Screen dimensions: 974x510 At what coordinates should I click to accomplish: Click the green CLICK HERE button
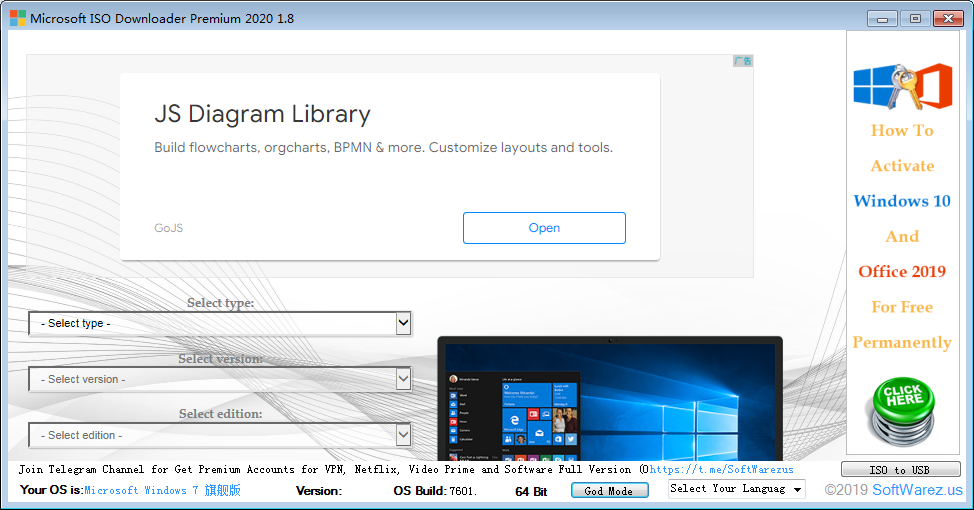(903, 411)
